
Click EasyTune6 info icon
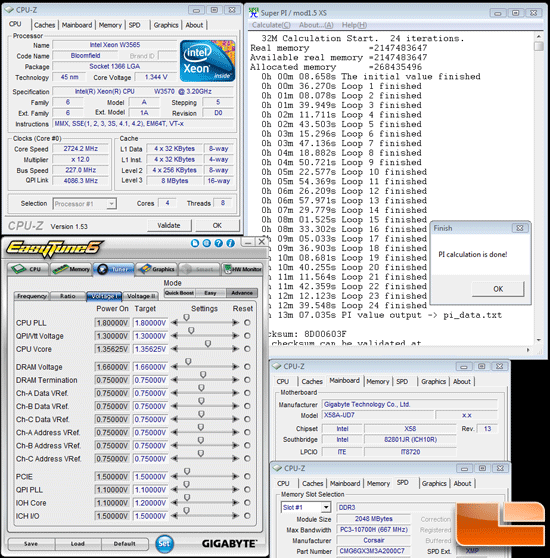pyautogui.click(x=231, y=243)
